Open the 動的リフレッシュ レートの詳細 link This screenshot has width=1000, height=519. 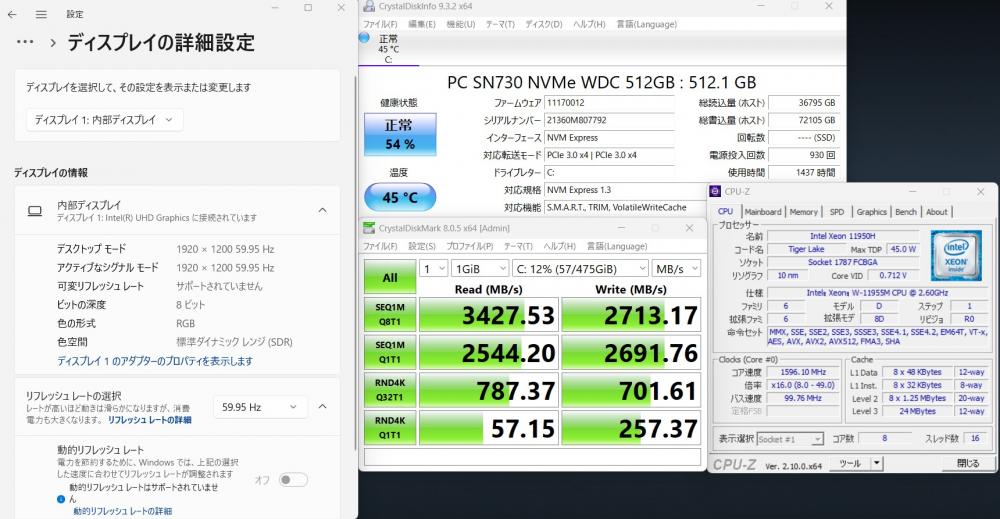coord(122,511)
